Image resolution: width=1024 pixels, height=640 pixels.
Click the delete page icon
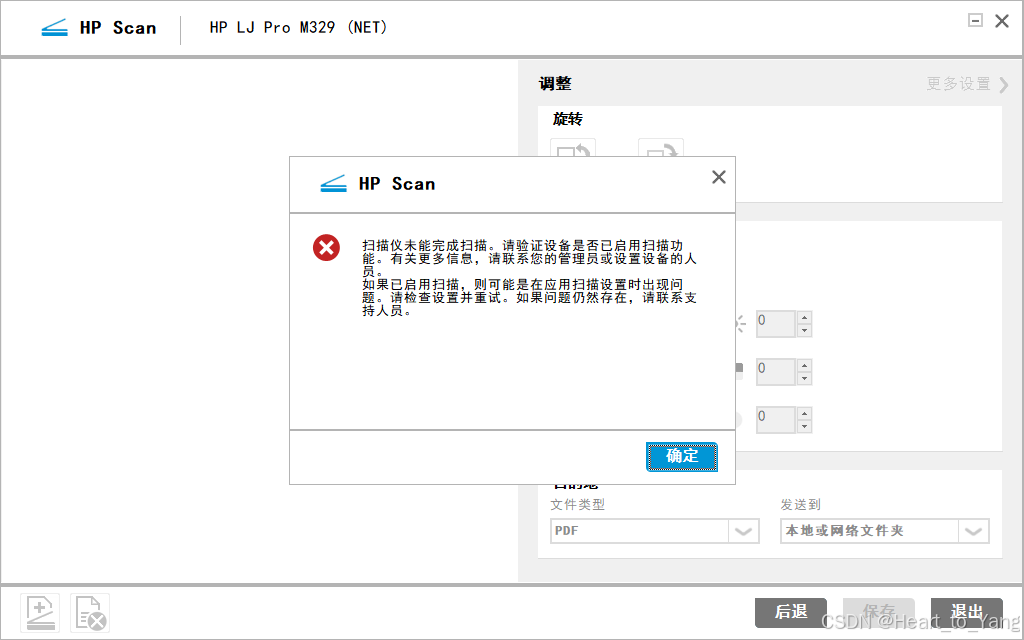(90, 613)
